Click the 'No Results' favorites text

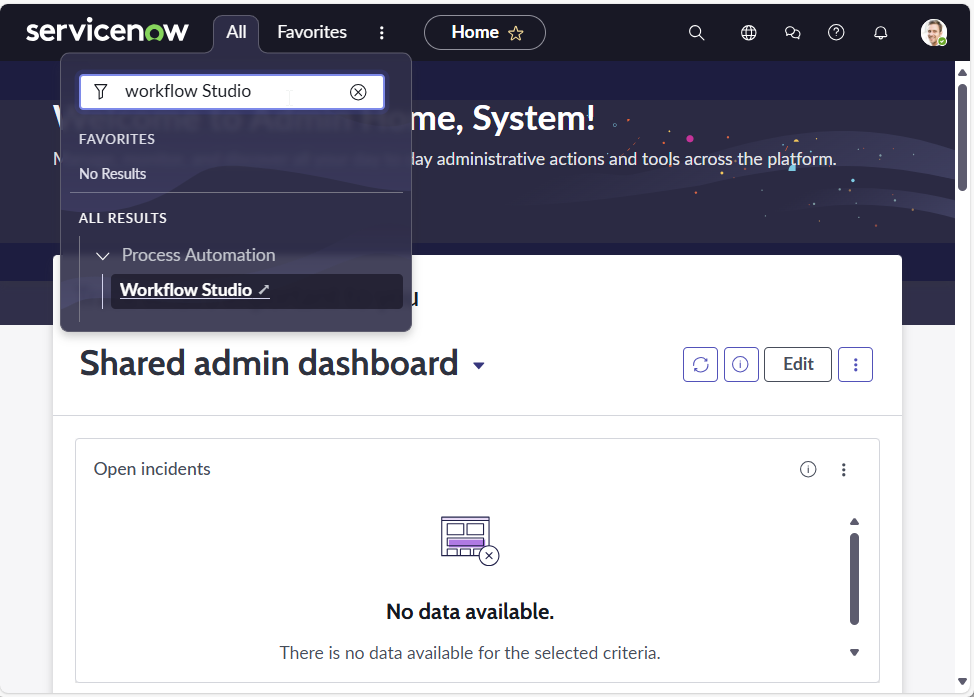112,174
